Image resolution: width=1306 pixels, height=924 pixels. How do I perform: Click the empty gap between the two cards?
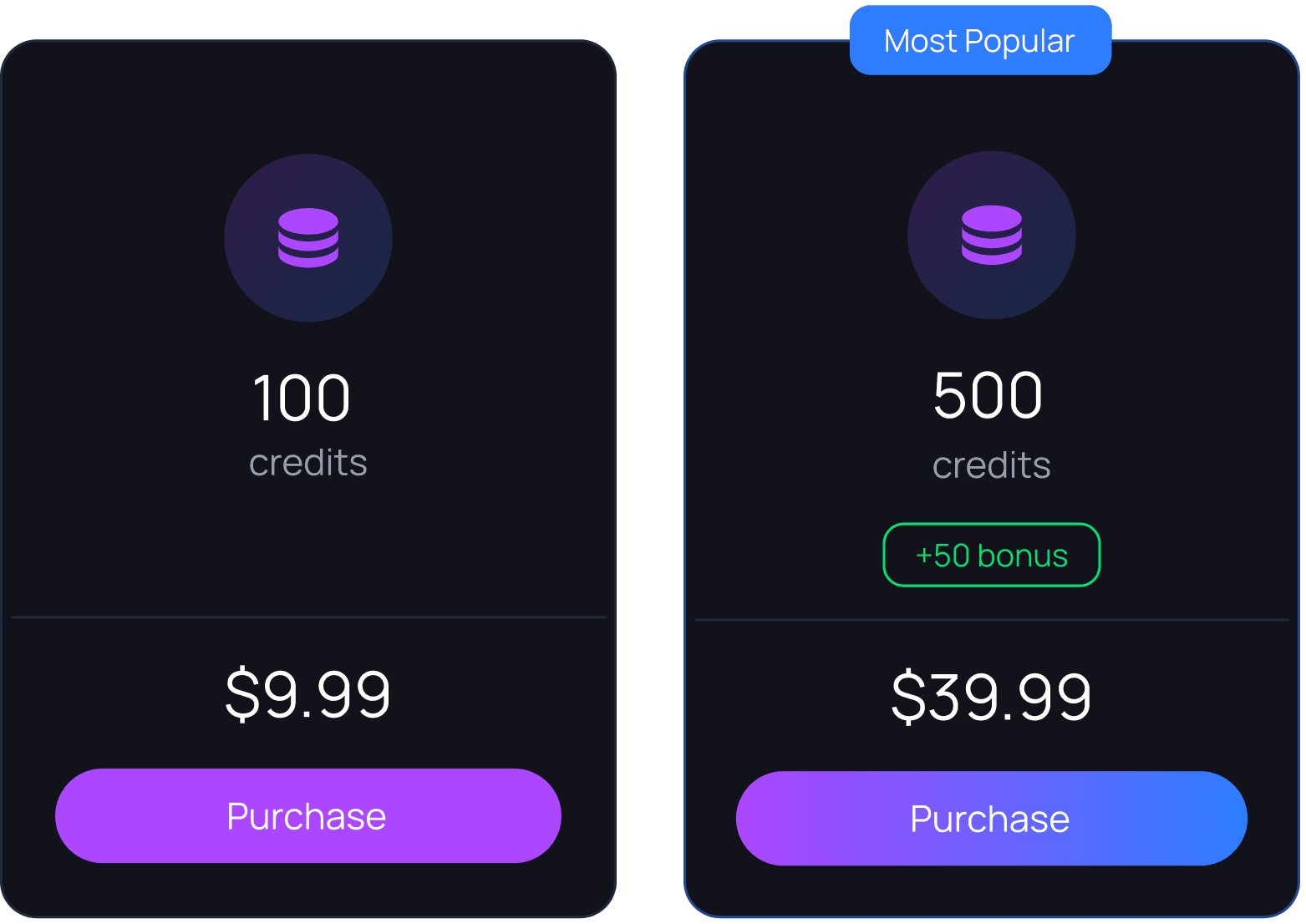pyautogui.click(x=650, y=476)
